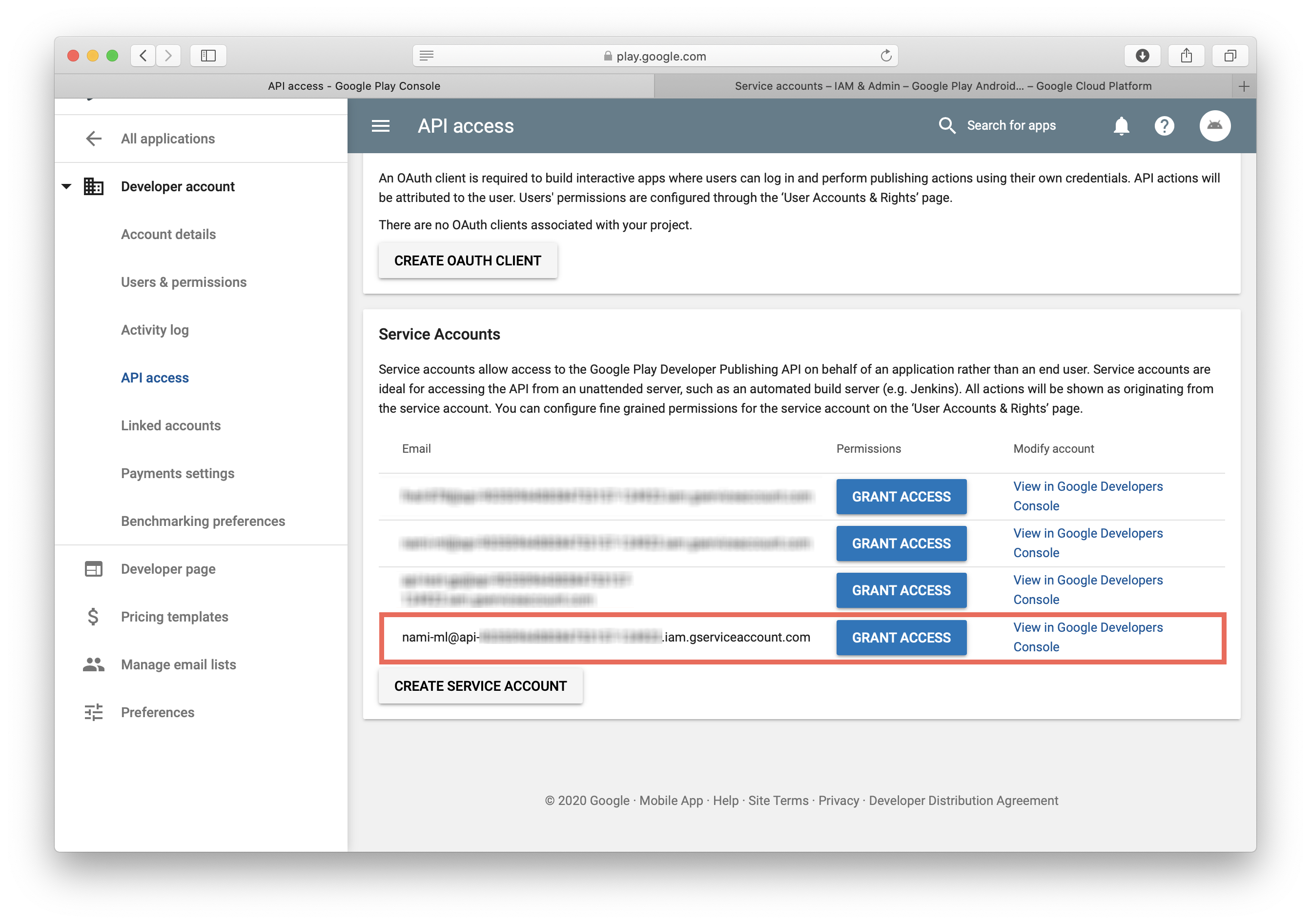This screenshot has width=1311, height=924.
Task: Open Users & permissions menu item
Action: [x=184, y=282]
